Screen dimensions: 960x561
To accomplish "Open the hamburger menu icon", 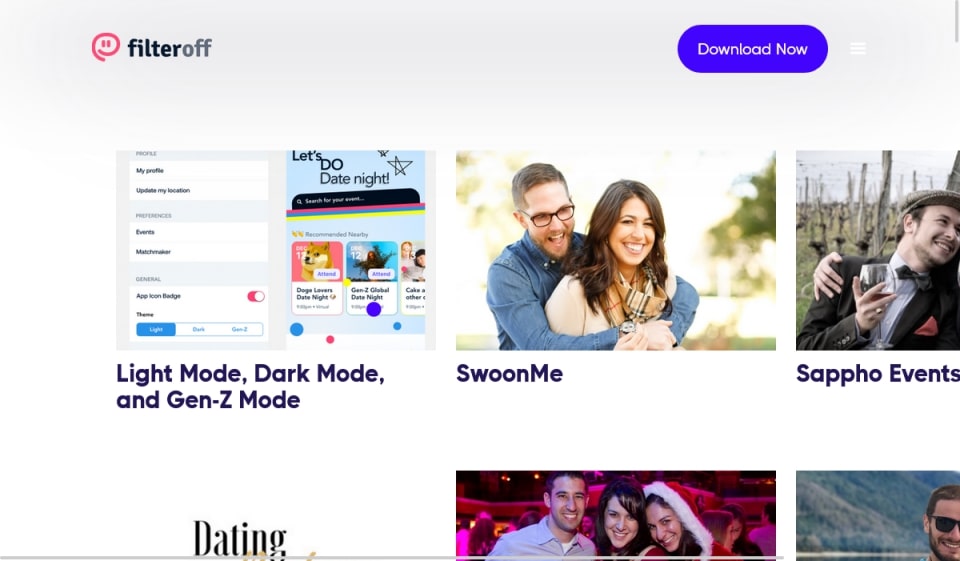I will pos(858,48).
